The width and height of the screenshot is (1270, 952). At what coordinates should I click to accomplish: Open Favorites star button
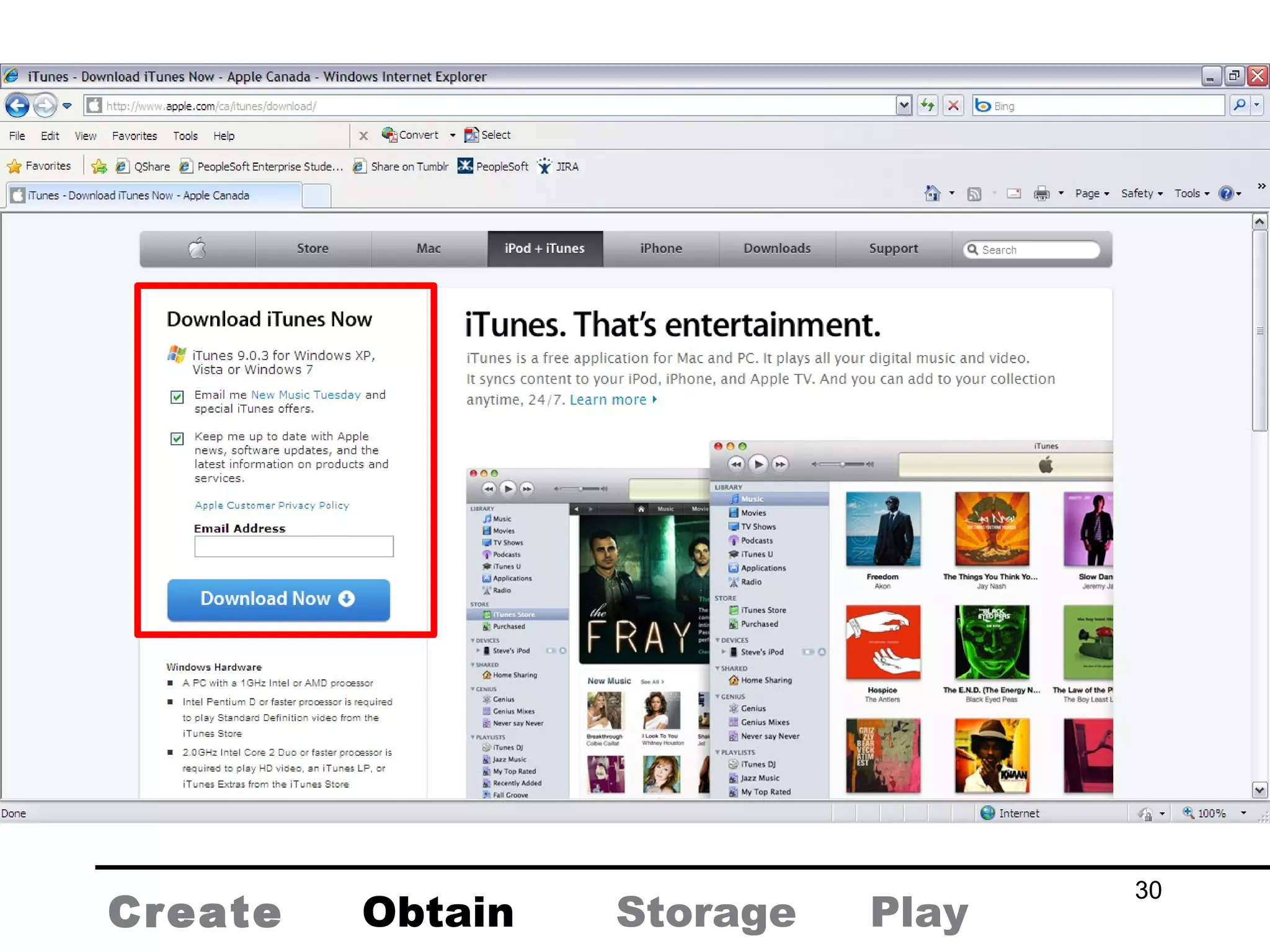[38, 166]
